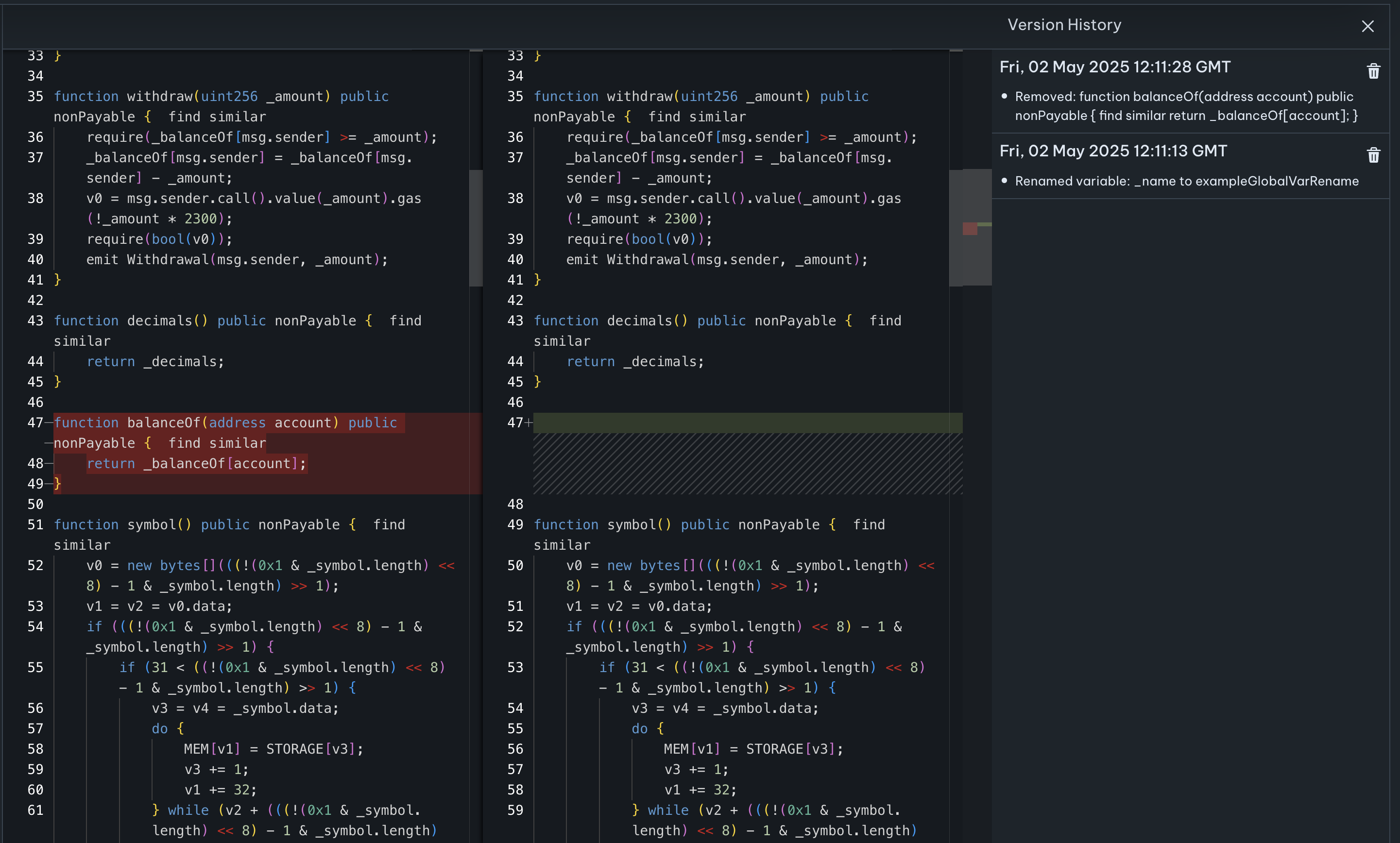Click the plus diff marker at line 47

pyautogui.click(x=529, y=422)
